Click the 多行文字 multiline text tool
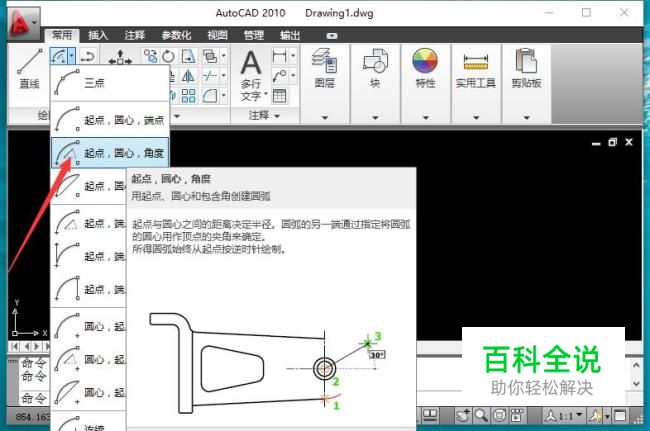 pos(251,75)
